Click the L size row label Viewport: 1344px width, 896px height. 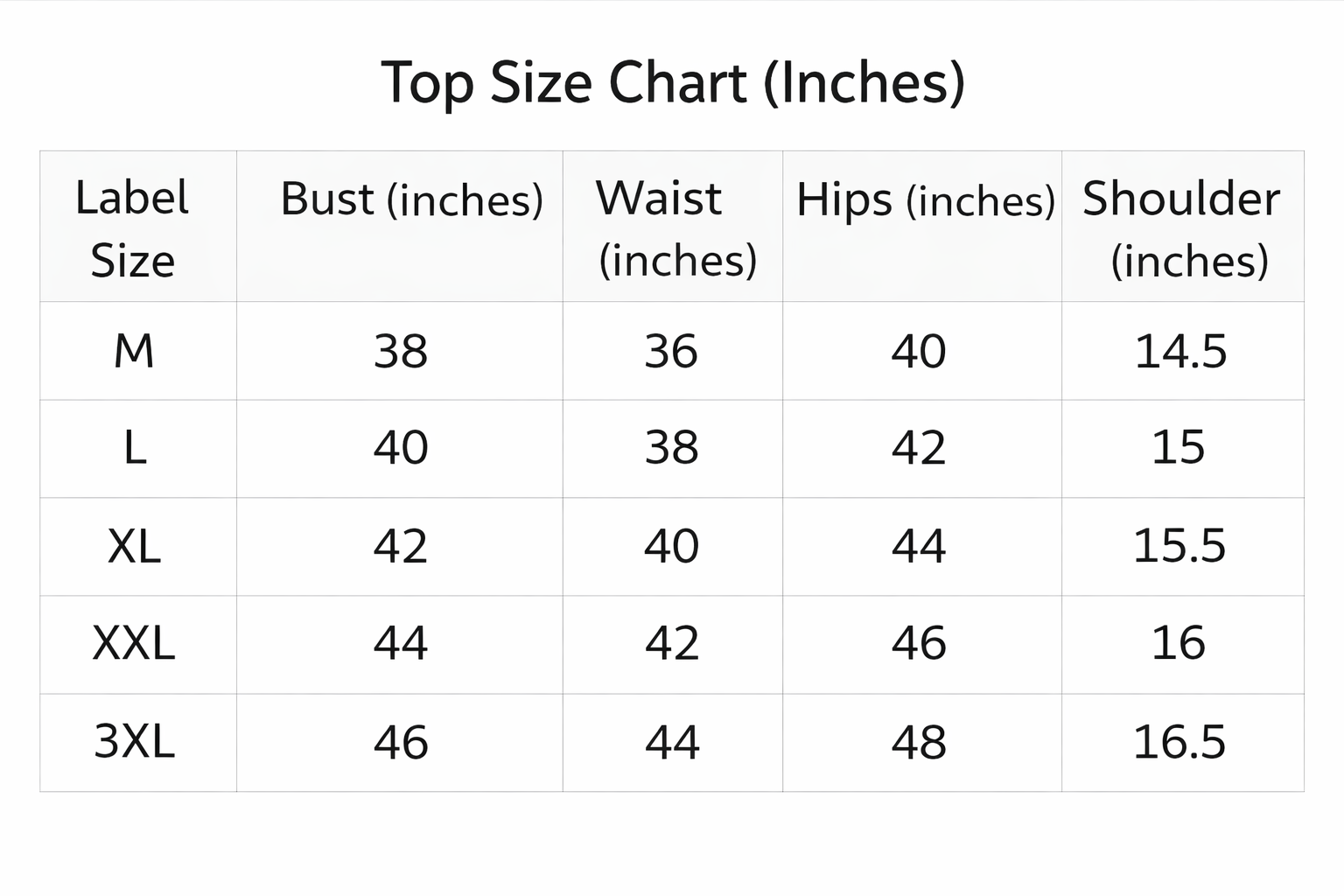point(134,449)
